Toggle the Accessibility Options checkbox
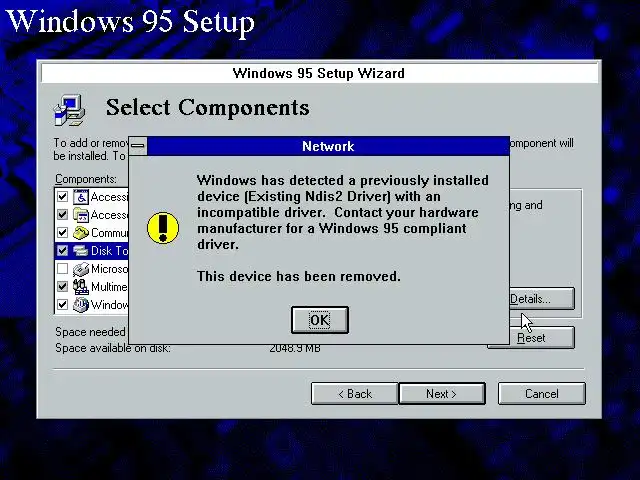The image size is (640, 480). click(62, 197)
